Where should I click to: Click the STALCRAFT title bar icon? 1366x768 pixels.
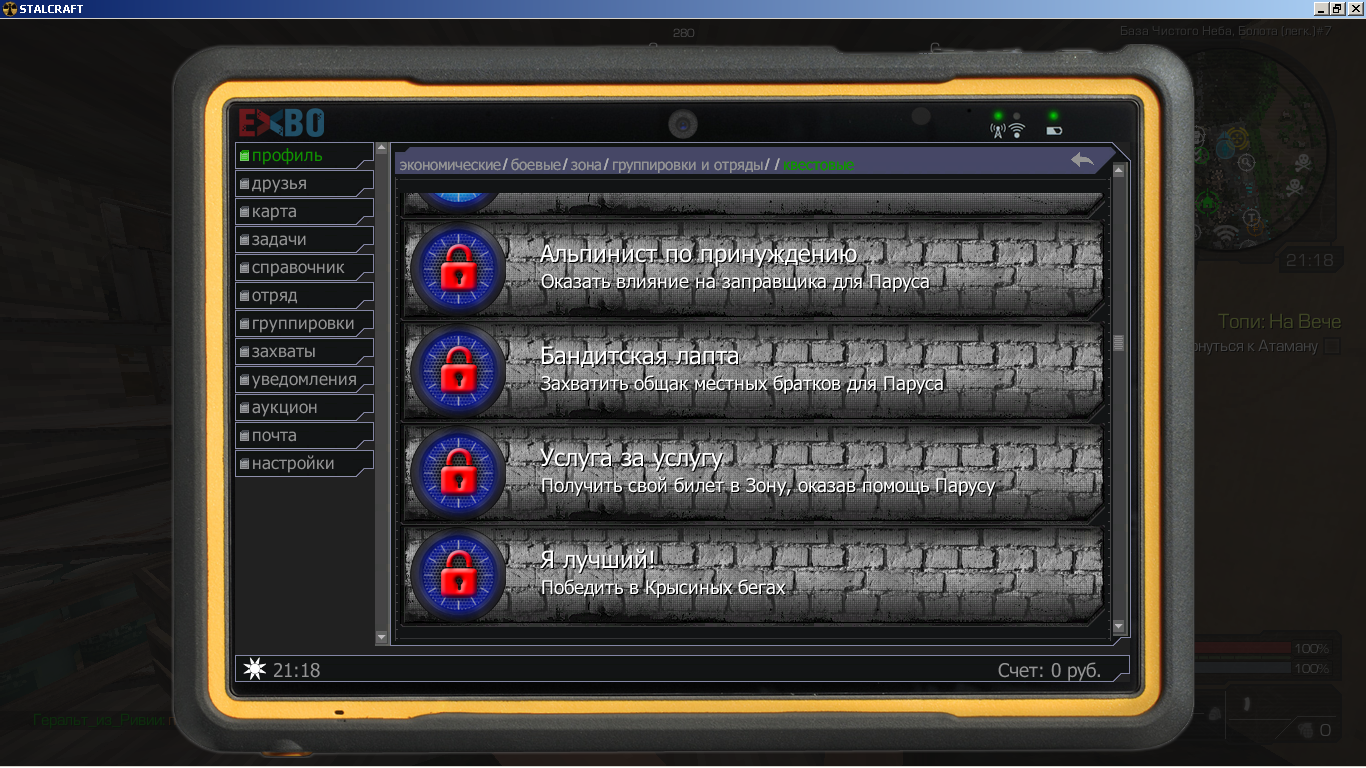coord(9,8)
